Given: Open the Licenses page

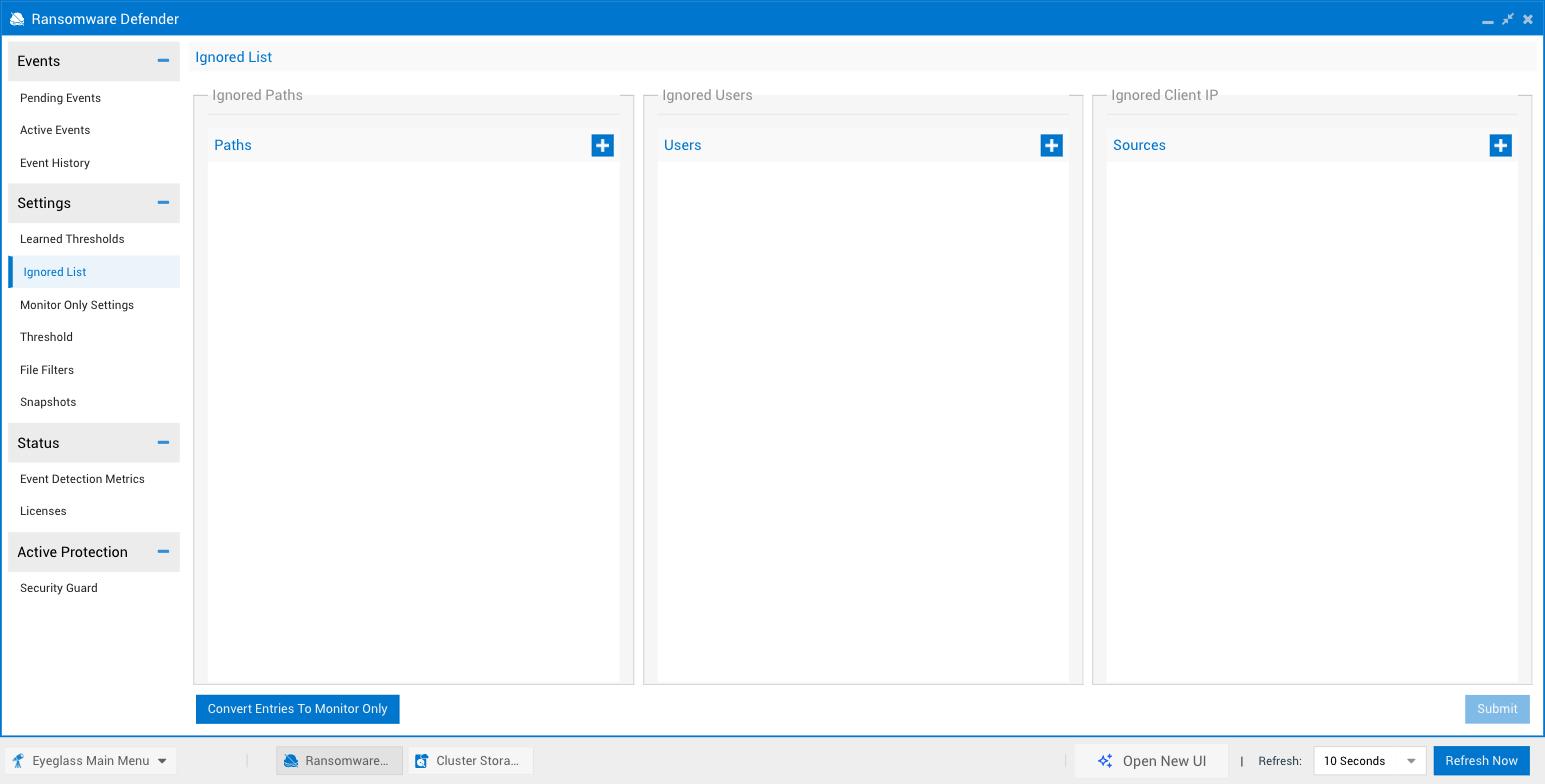Looking at the screenshot, I should (x=43, y=511).
